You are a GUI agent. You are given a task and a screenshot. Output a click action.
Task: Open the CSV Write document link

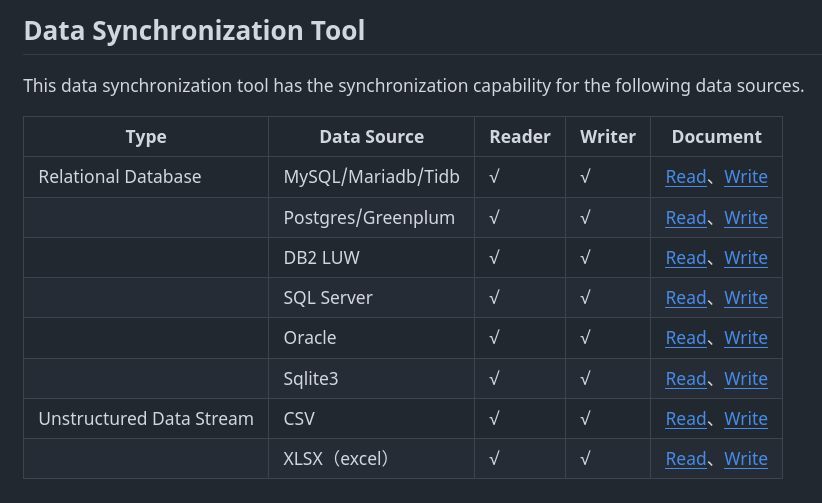point(745,419)
